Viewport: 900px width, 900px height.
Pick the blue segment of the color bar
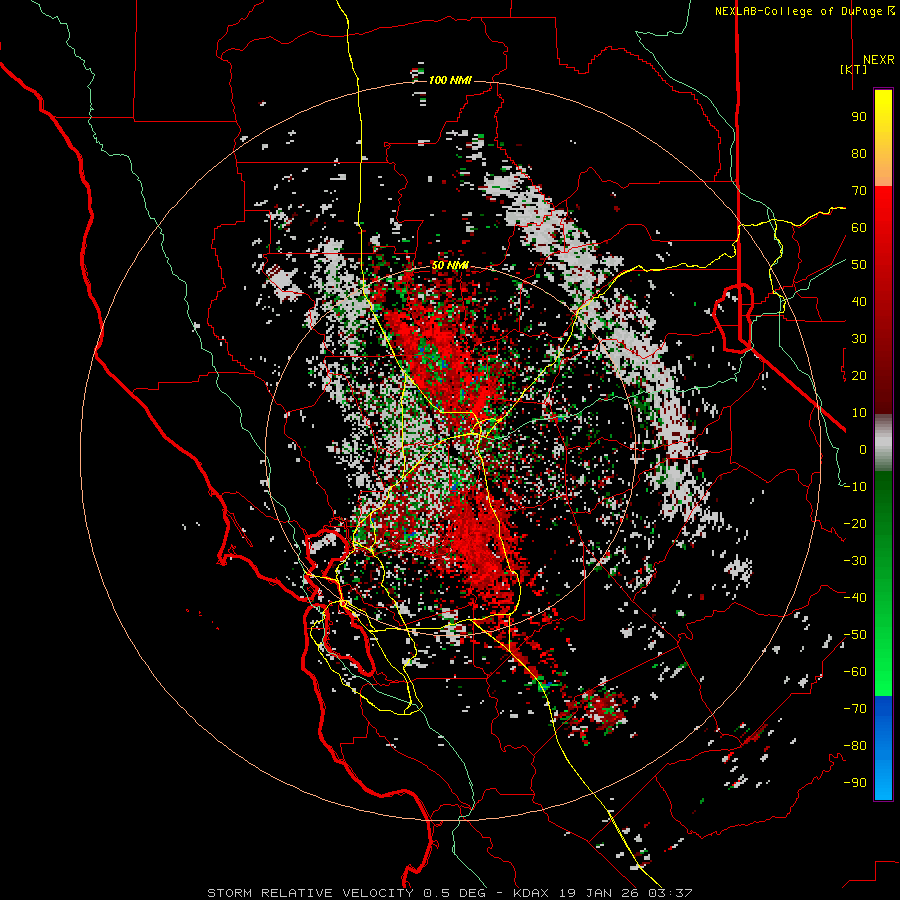point(883,748)
